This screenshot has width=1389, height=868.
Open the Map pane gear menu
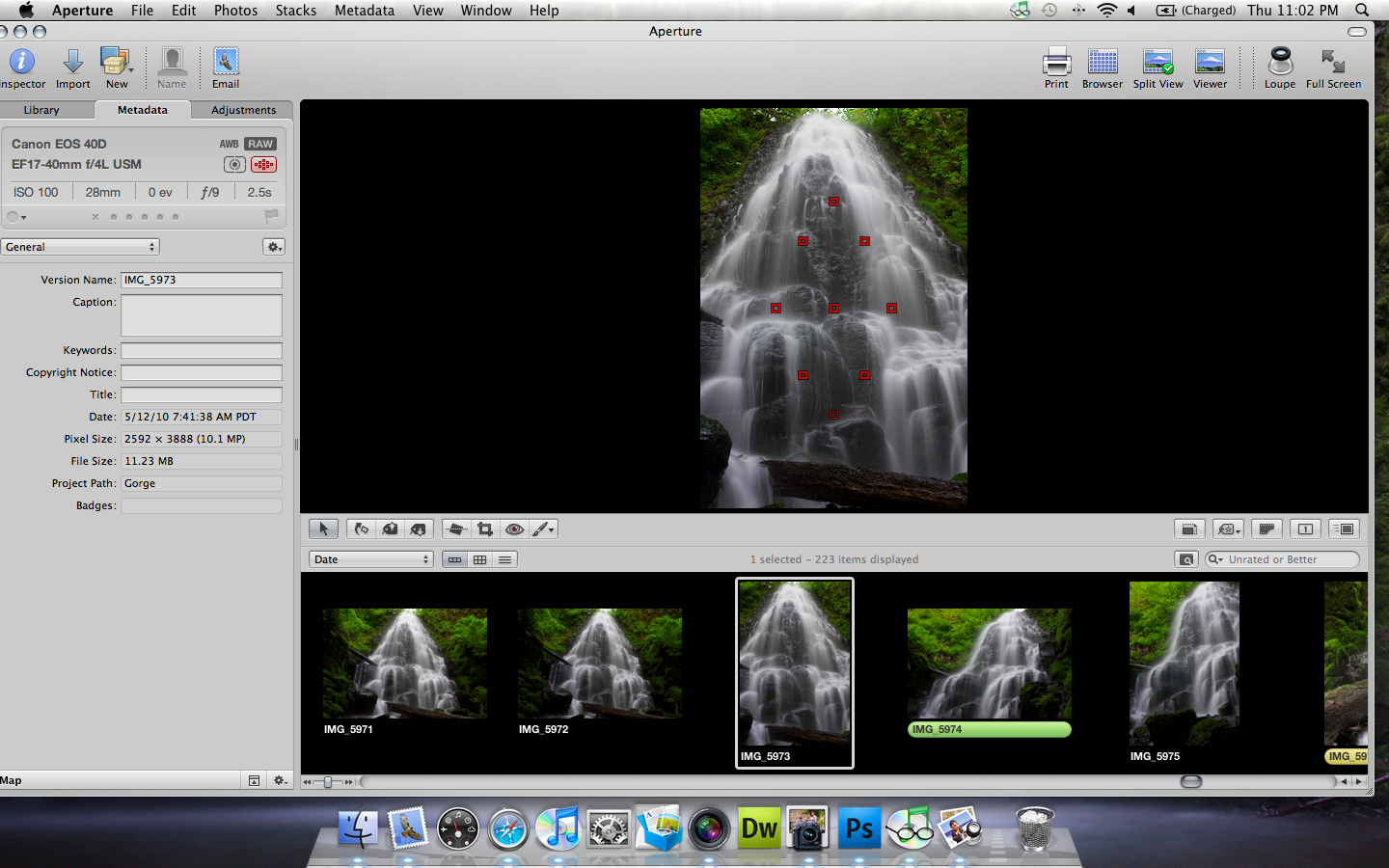[280, 780]
